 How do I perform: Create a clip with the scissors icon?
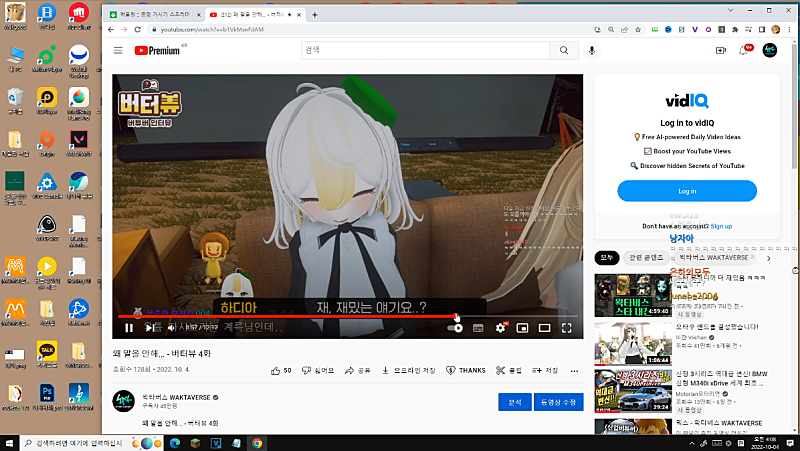pos(509,370)
